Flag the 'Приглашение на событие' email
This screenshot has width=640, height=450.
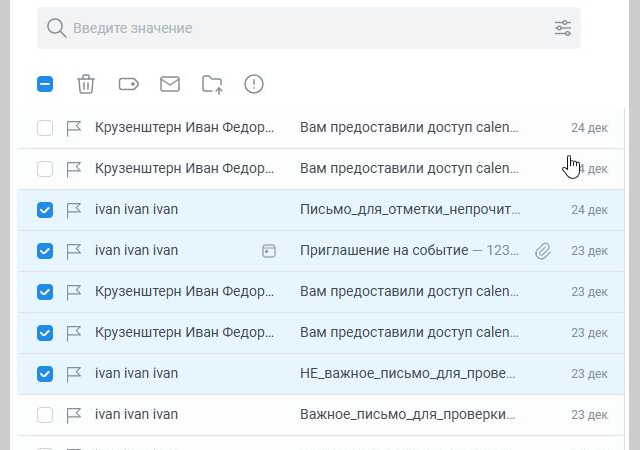[x=73, y=251]
